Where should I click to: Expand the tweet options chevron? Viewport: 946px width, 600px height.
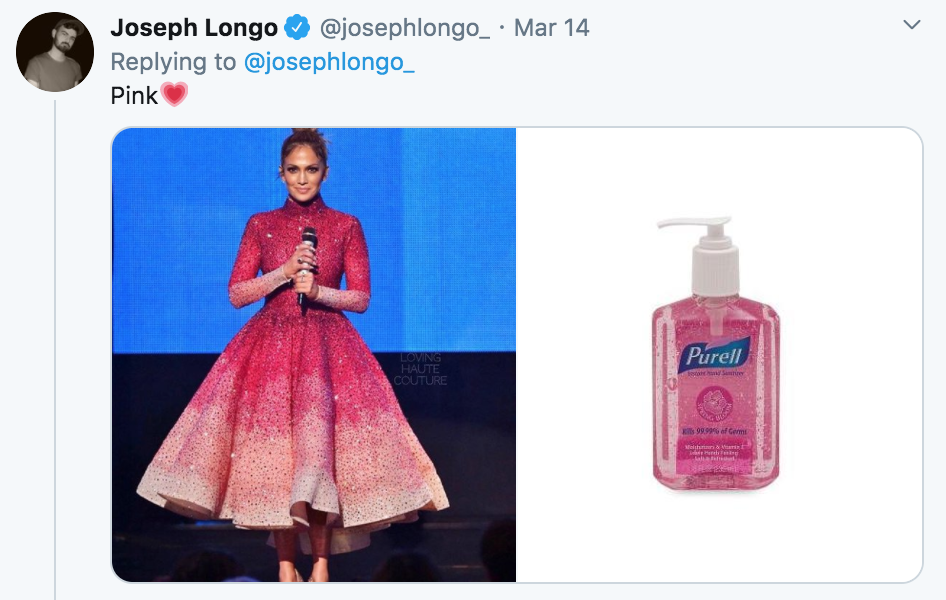[911, 24]
